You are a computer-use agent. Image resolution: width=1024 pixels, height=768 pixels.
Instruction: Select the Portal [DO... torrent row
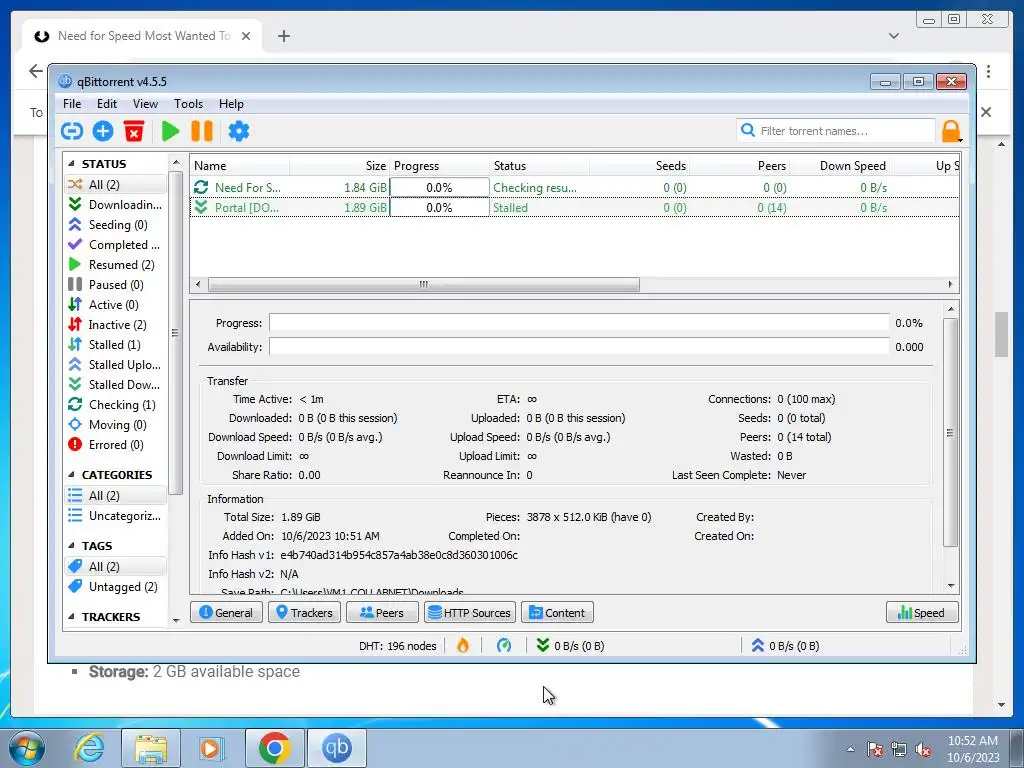(574, 208)
